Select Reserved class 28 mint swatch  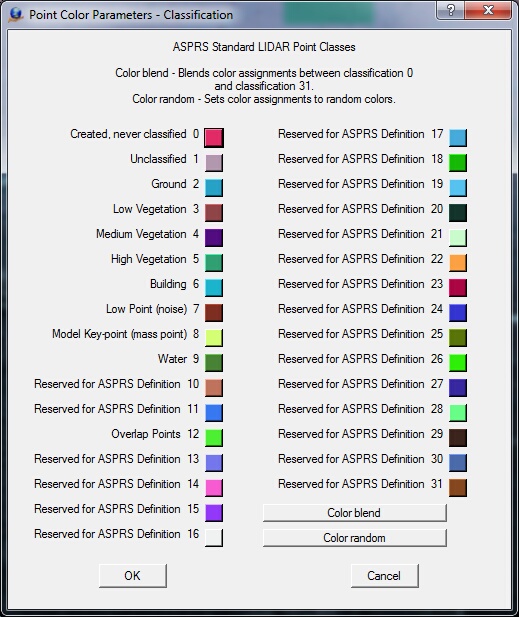click(458, 413)
